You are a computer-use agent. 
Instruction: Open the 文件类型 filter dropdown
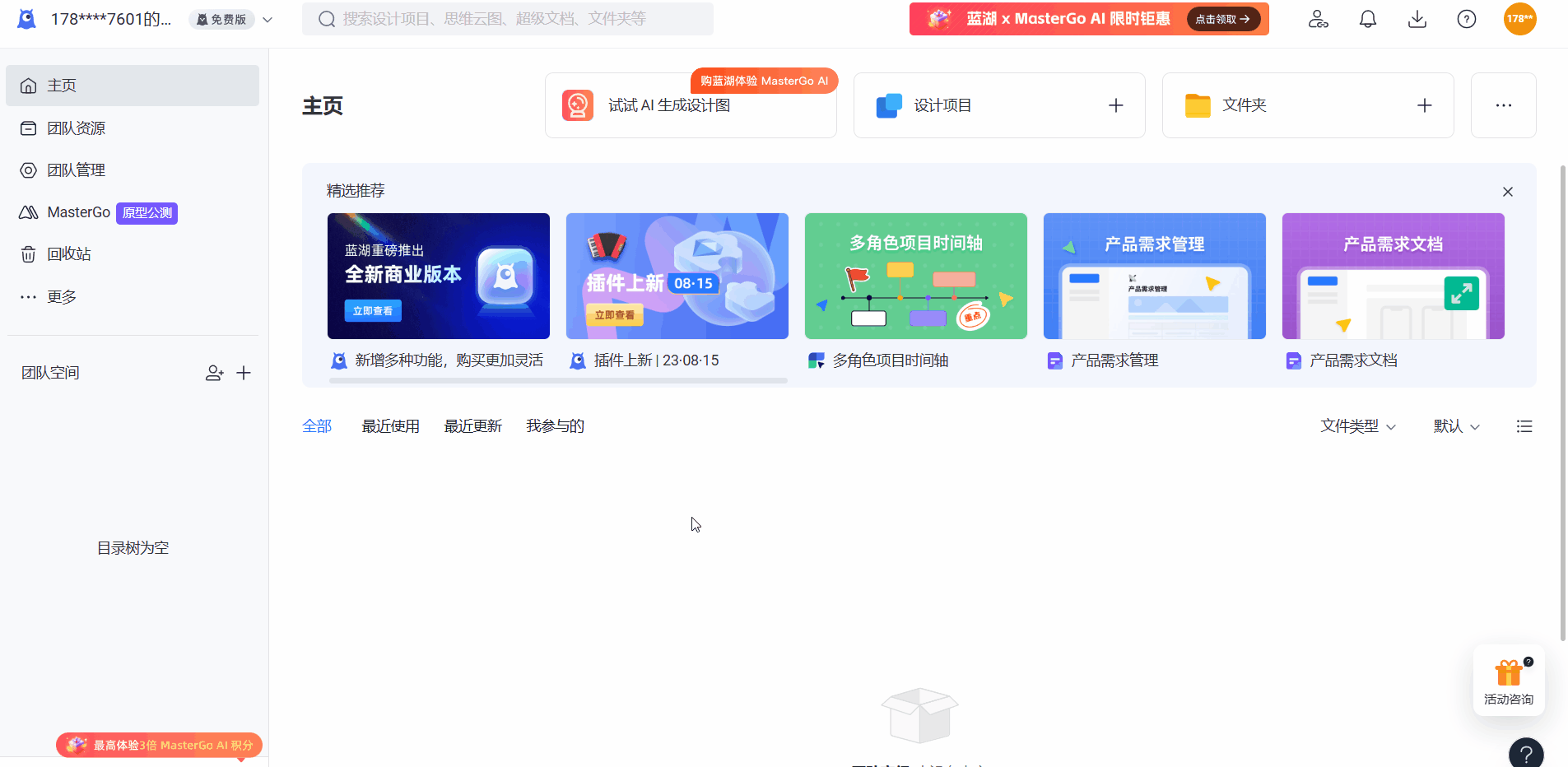(x=1356, y=425)
